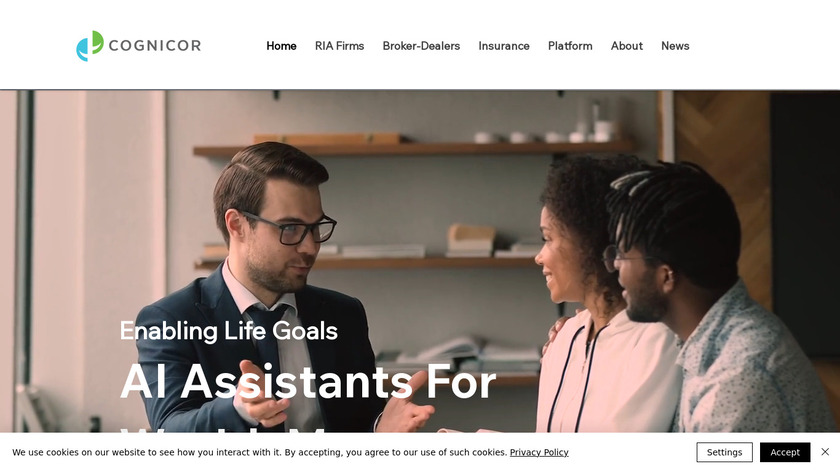Accept the cookies
Viewport: 840px width, 472px height.
[785, 452]
